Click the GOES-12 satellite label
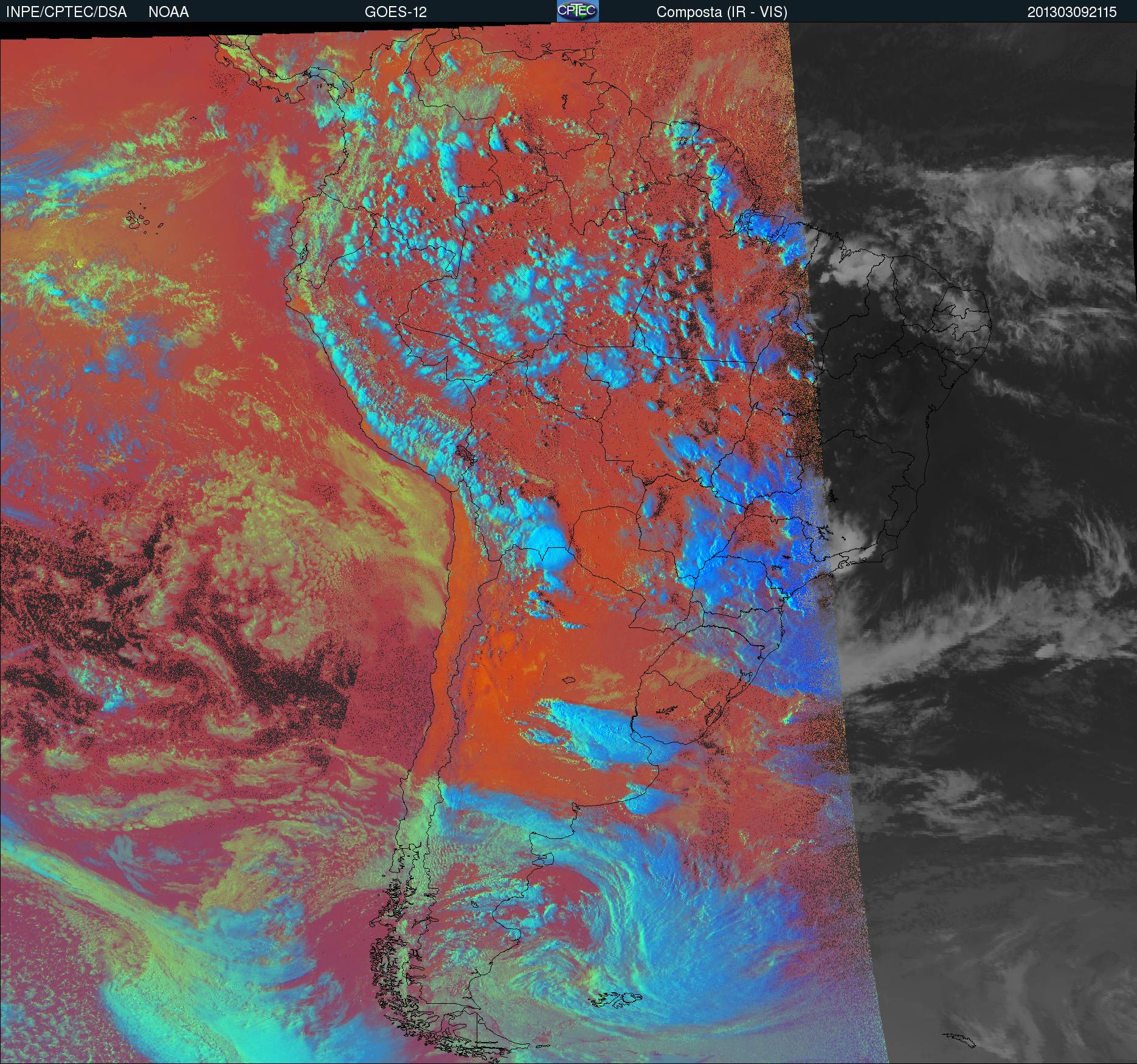The width and height of the screenshot is (1137, 1064). tap(396, 12)
